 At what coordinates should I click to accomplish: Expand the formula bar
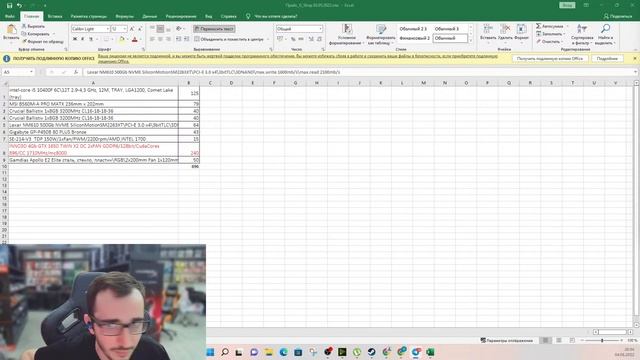click(x=636, y=72)
